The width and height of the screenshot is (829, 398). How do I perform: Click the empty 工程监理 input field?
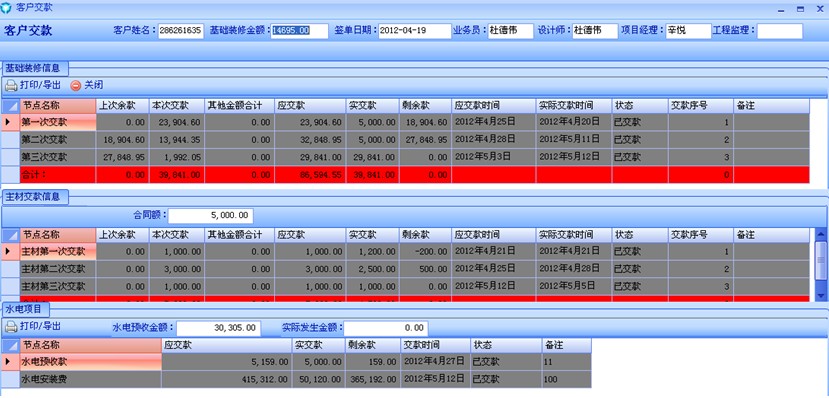[x=780, y=31]
